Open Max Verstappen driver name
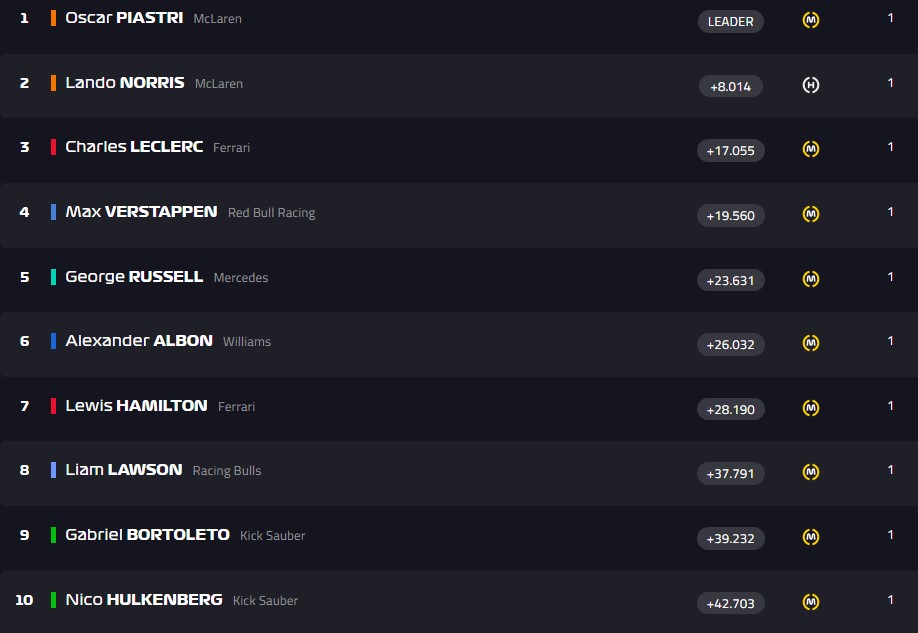Viewport: 918px width, 633px height. point(141,212)
